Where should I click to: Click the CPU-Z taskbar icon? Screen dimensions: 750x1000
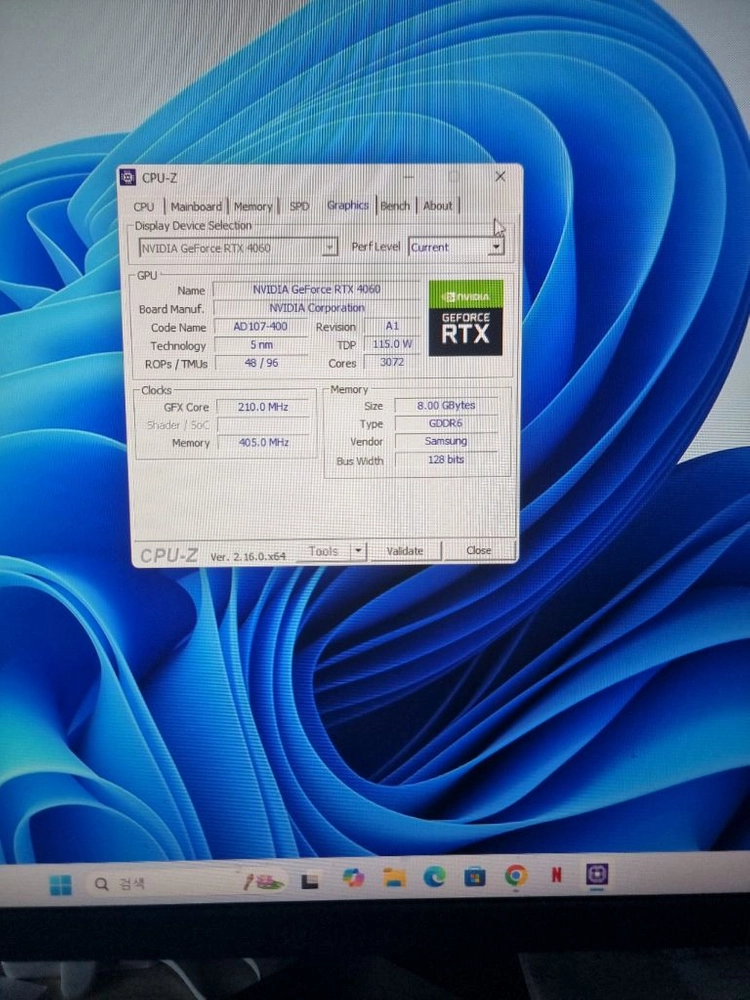point(597,874)
